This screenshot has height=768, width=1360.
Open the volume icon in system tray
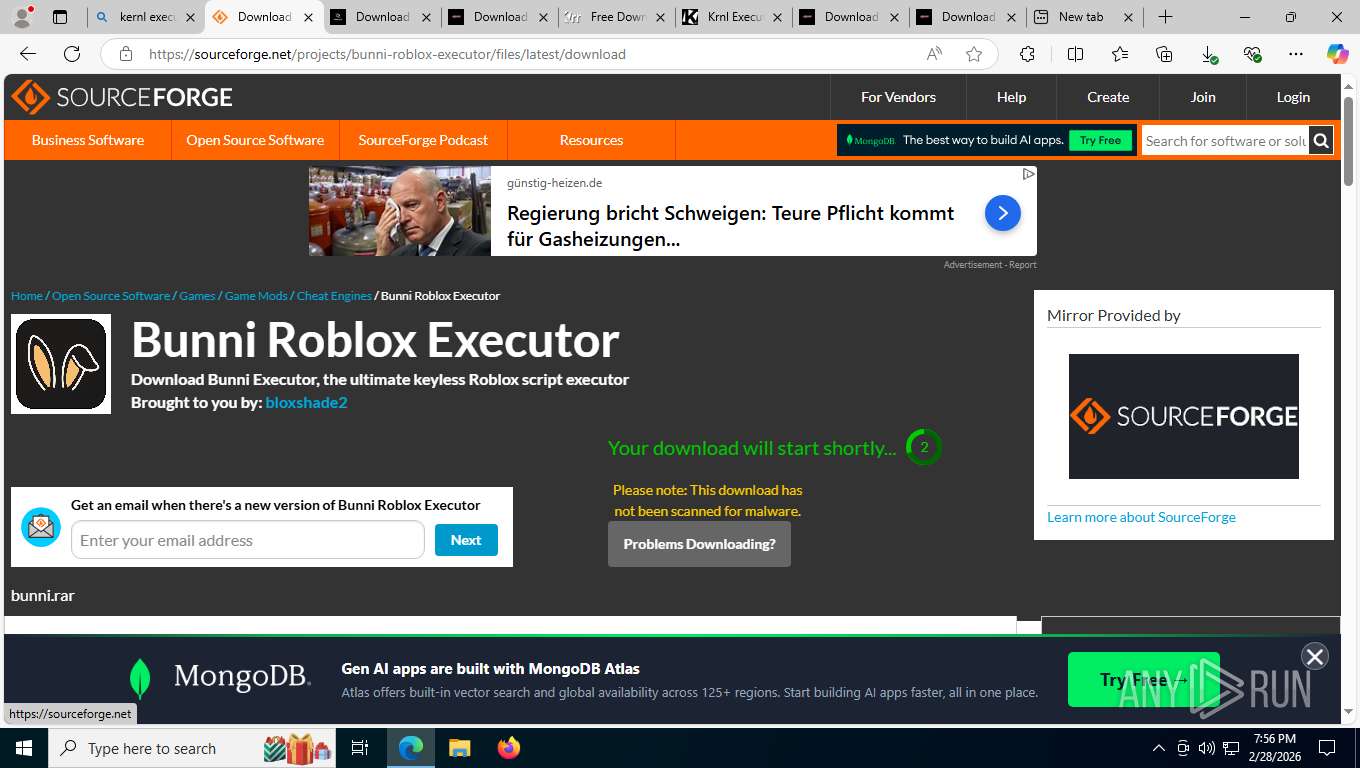[1206, 748]
